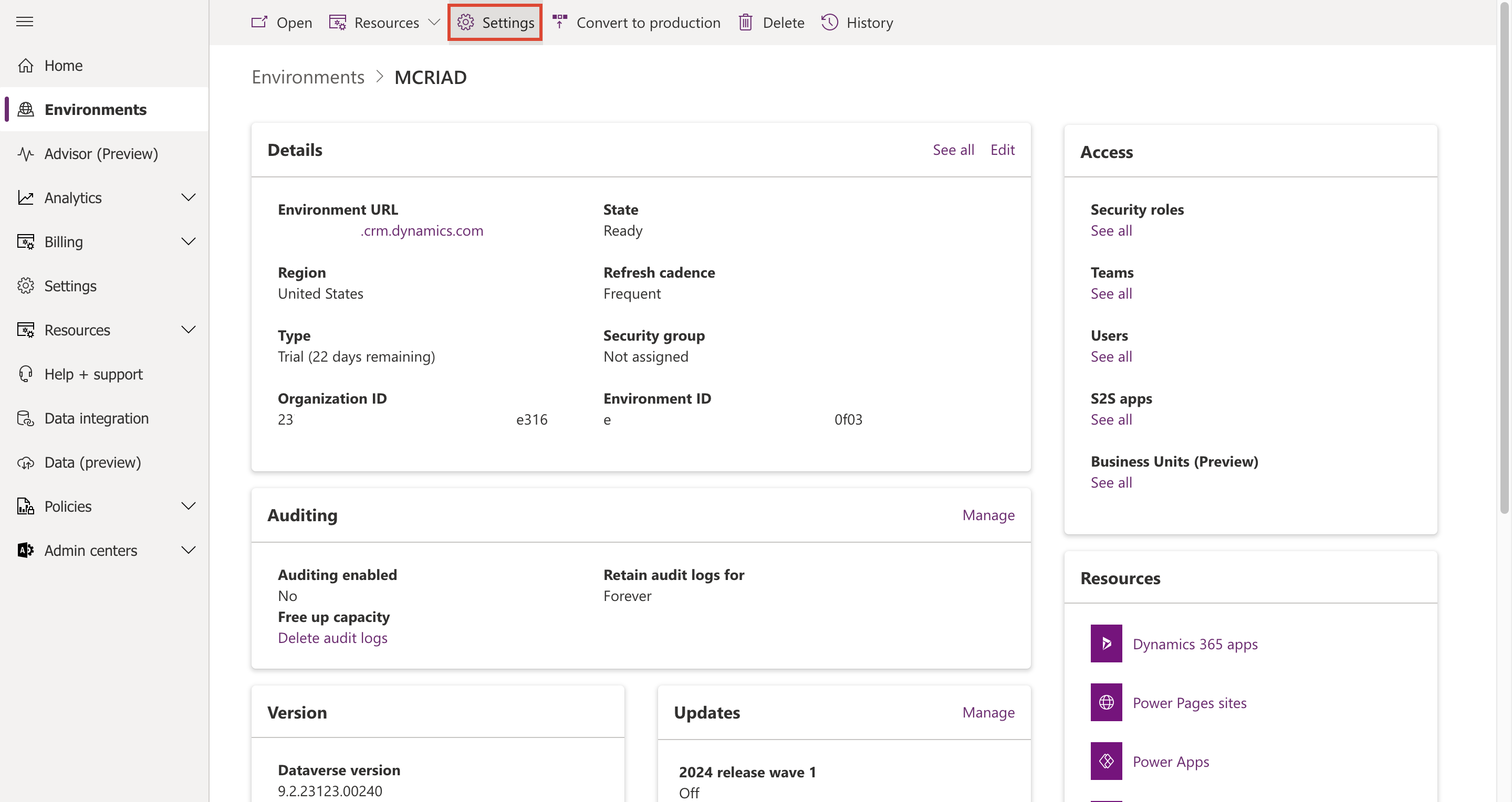Click the toolbar Settings gear icon
Viewport: 1512px width, 802px height.
coord(465,22)
